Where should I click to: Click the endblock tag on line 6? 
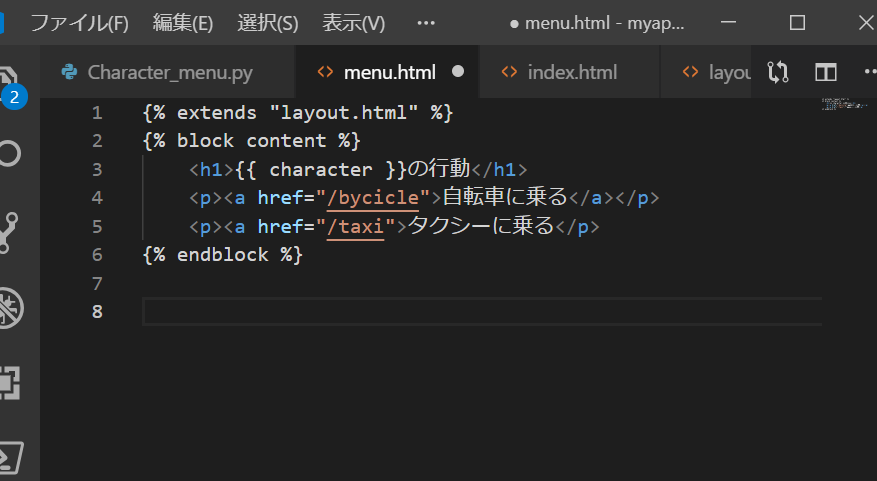click(223, 255)
